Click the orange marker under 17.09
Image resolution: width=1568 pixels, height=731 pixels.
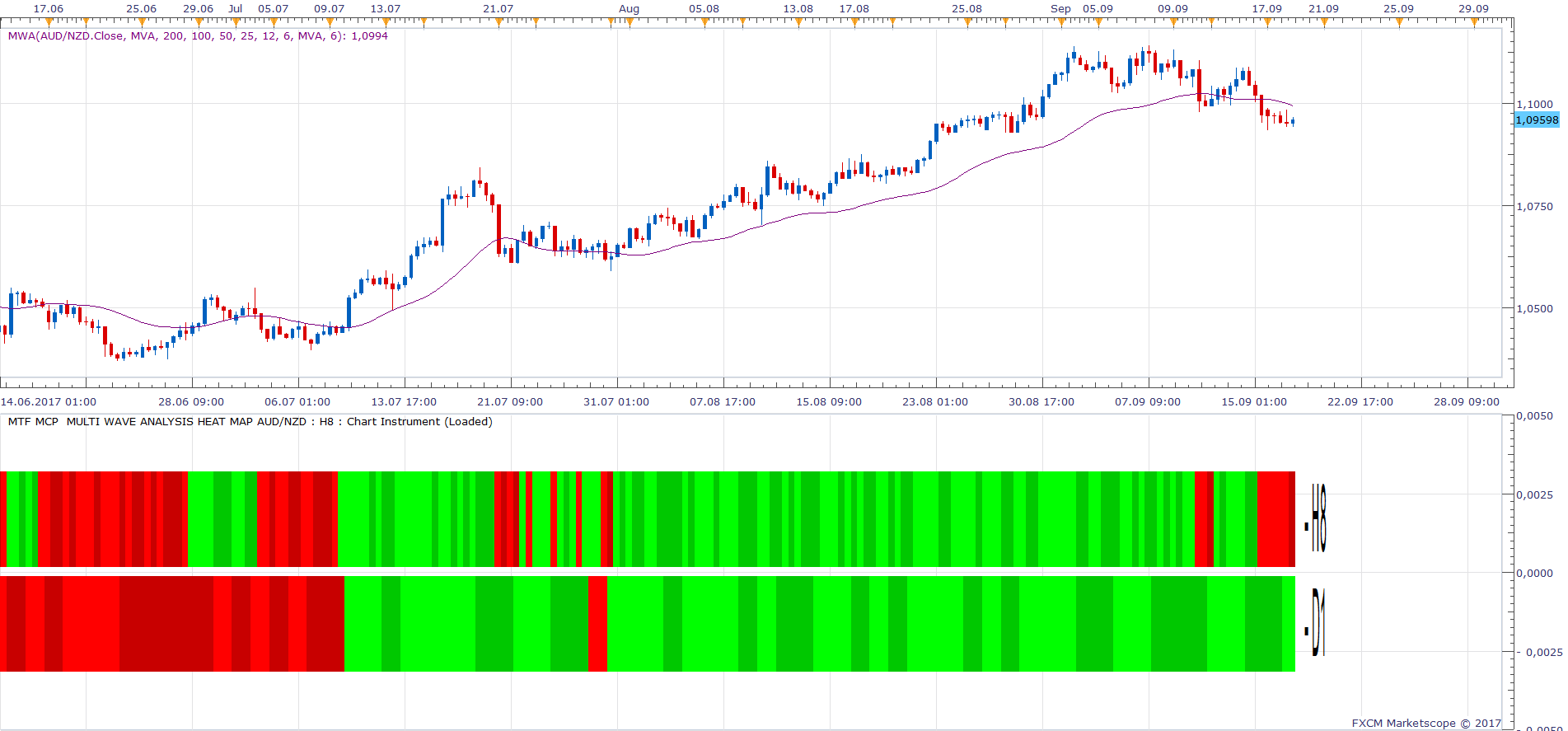pyautogui.click(x=1267, y=22)
